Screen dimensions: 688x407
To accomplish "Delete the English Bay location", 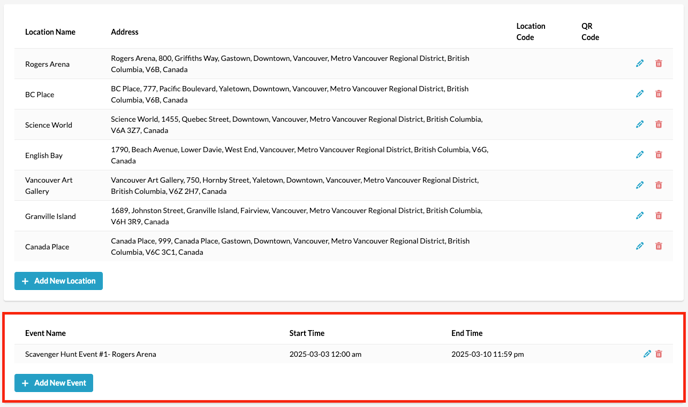I will click(x=659, y=155).
